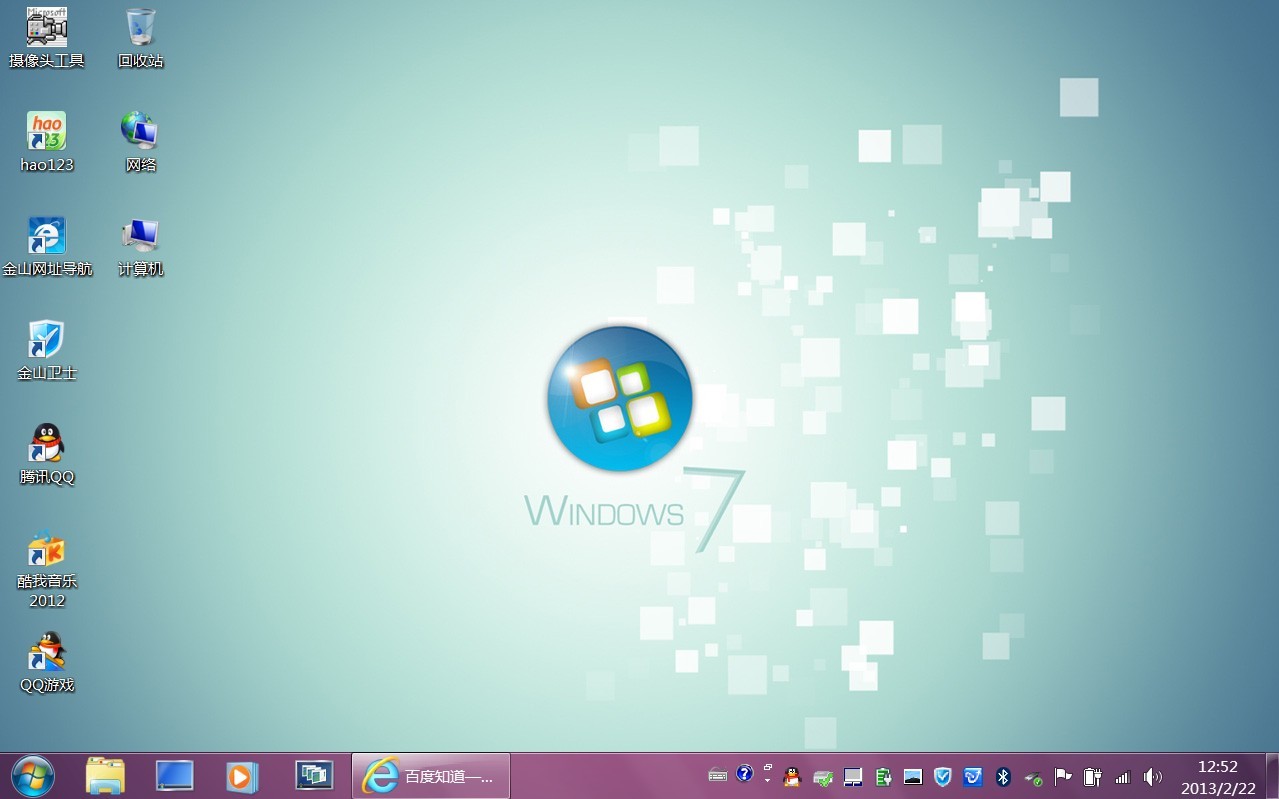1279x799 pixels.
Task: Select the 金山卫士 desktop shortcut
Action: tap(46, 350)
